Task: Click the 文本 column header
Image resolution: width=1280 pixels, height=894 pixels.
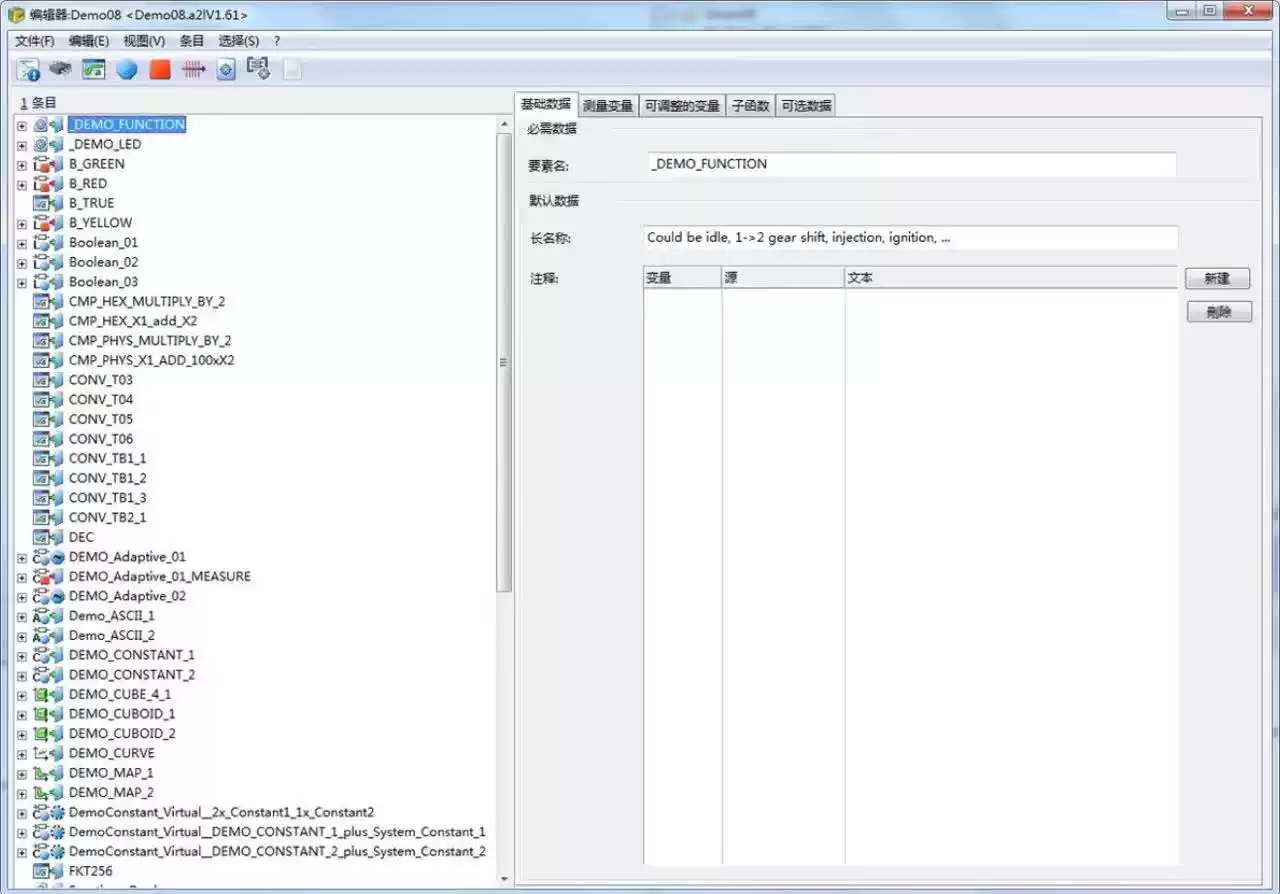Action: 1011,277
